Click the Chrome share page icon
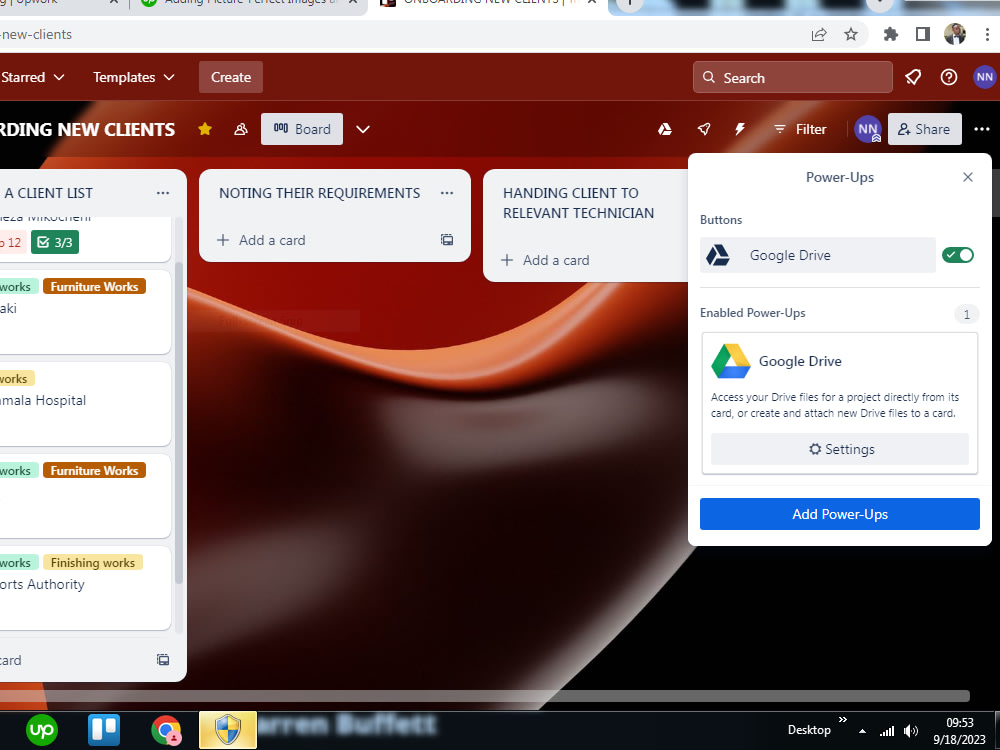1000x750 pixels. (x=819, y=34)
